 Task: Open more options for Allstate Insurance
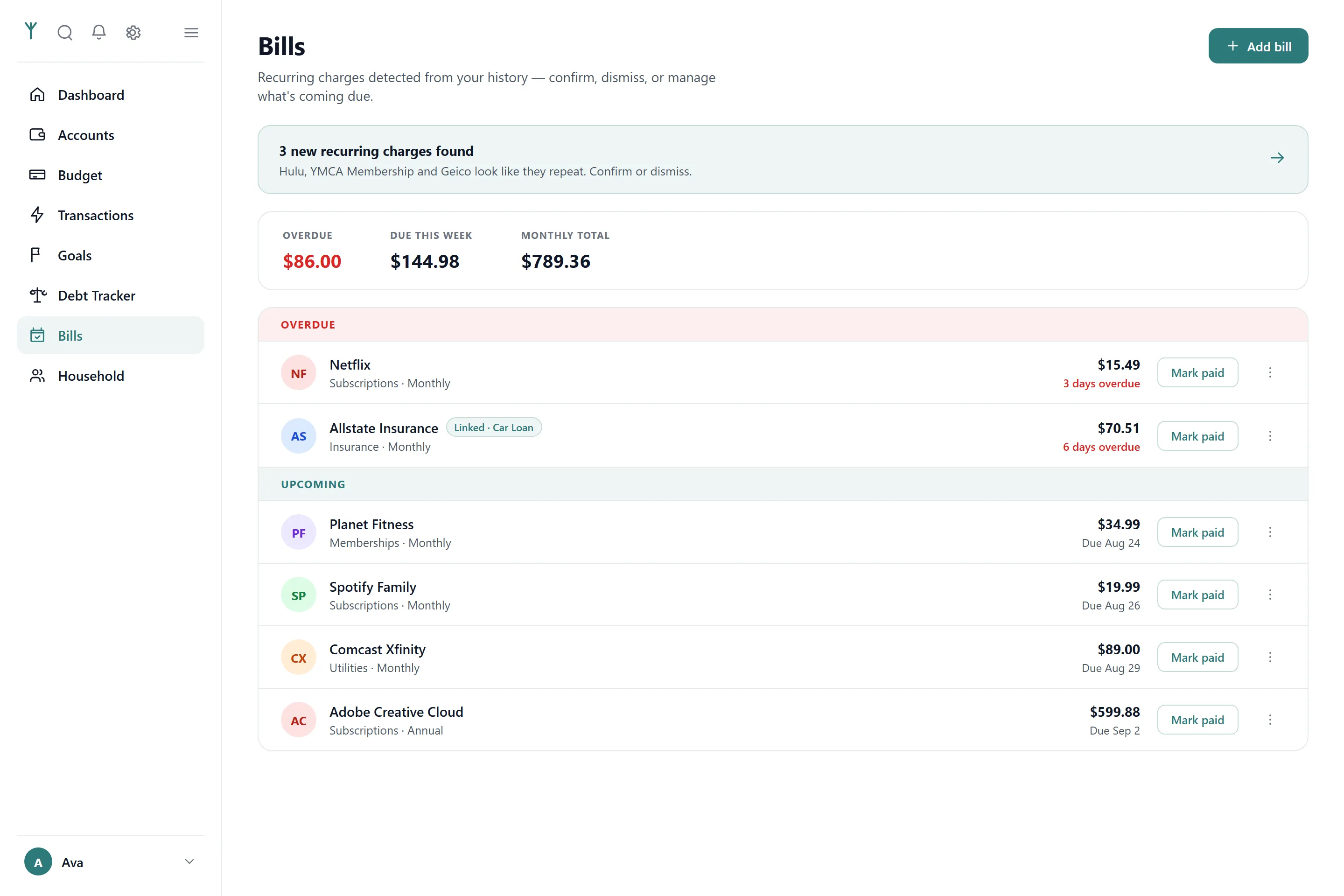(1270, 436)
